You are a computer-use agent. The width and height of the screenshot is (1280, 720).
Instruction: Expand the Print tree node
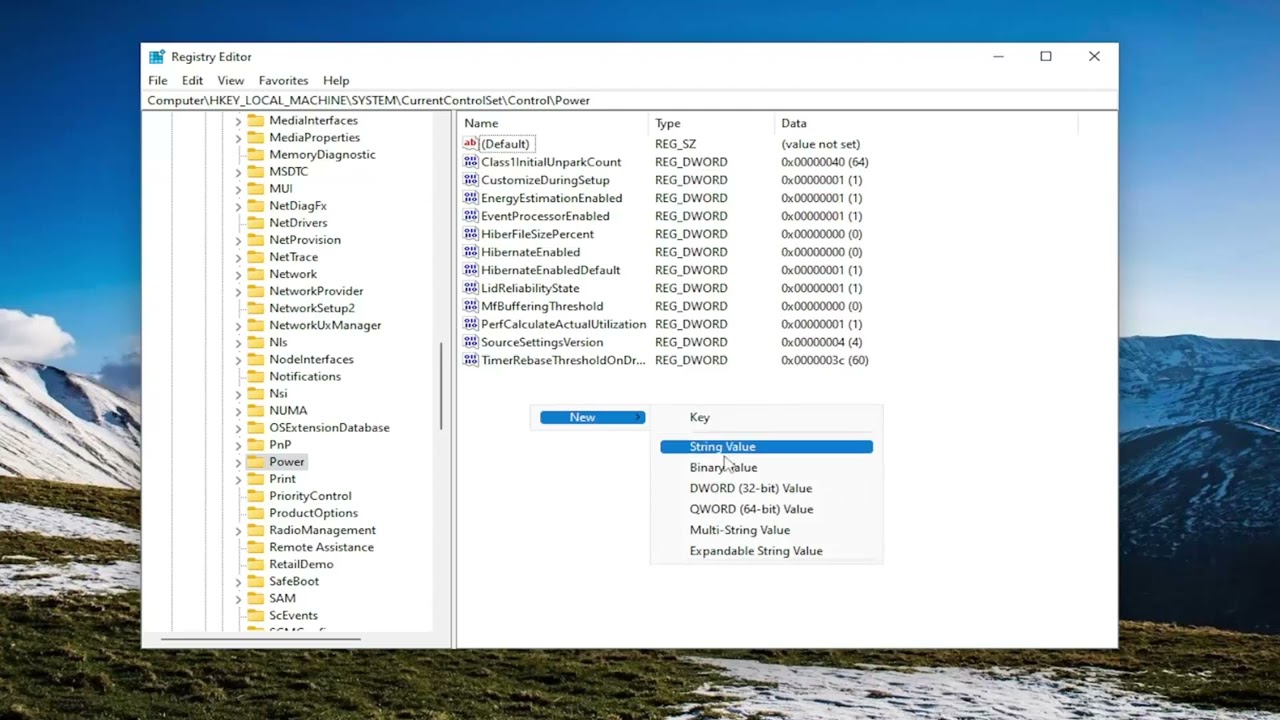238,479
